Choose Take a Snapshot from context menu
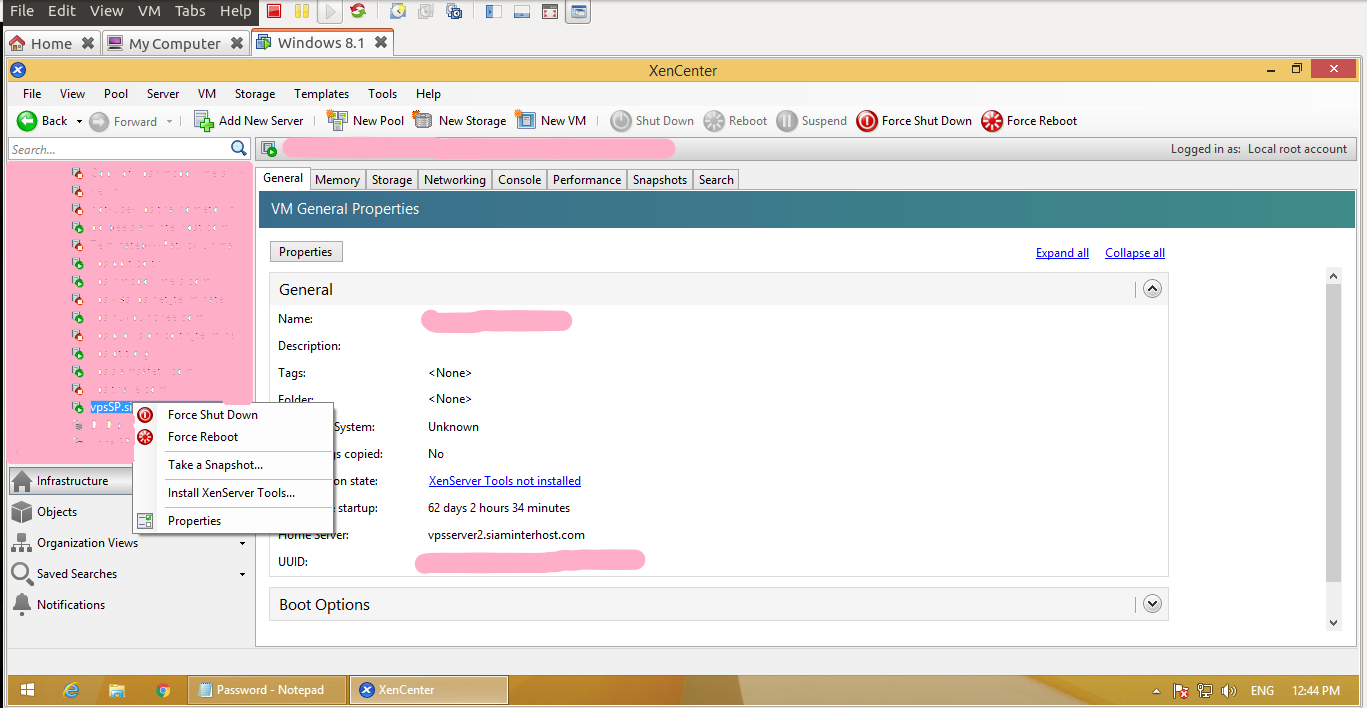The image size is (1367, 708). coord(215,465)
